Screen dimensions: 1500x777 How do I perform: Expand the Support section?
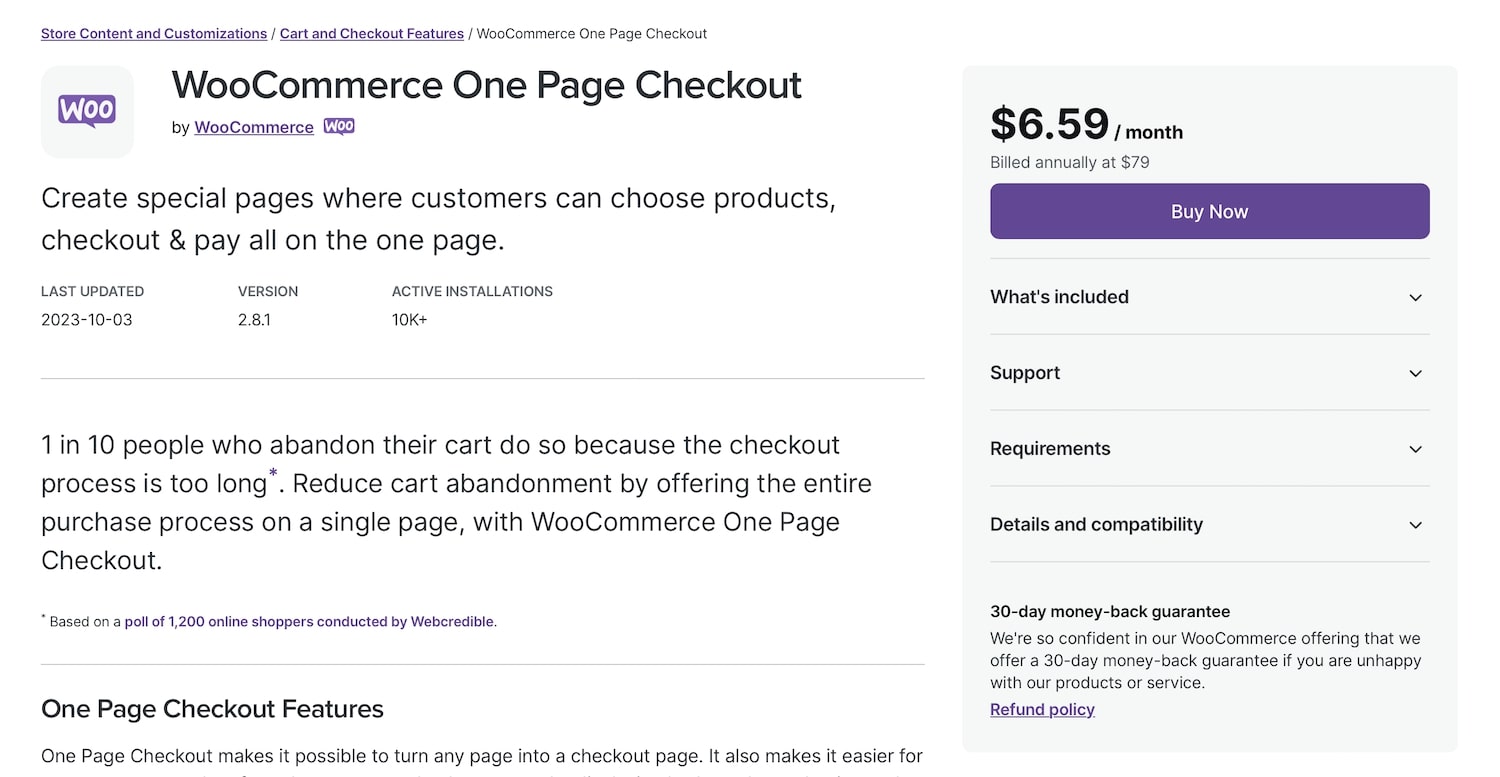tap(1025, 373)
